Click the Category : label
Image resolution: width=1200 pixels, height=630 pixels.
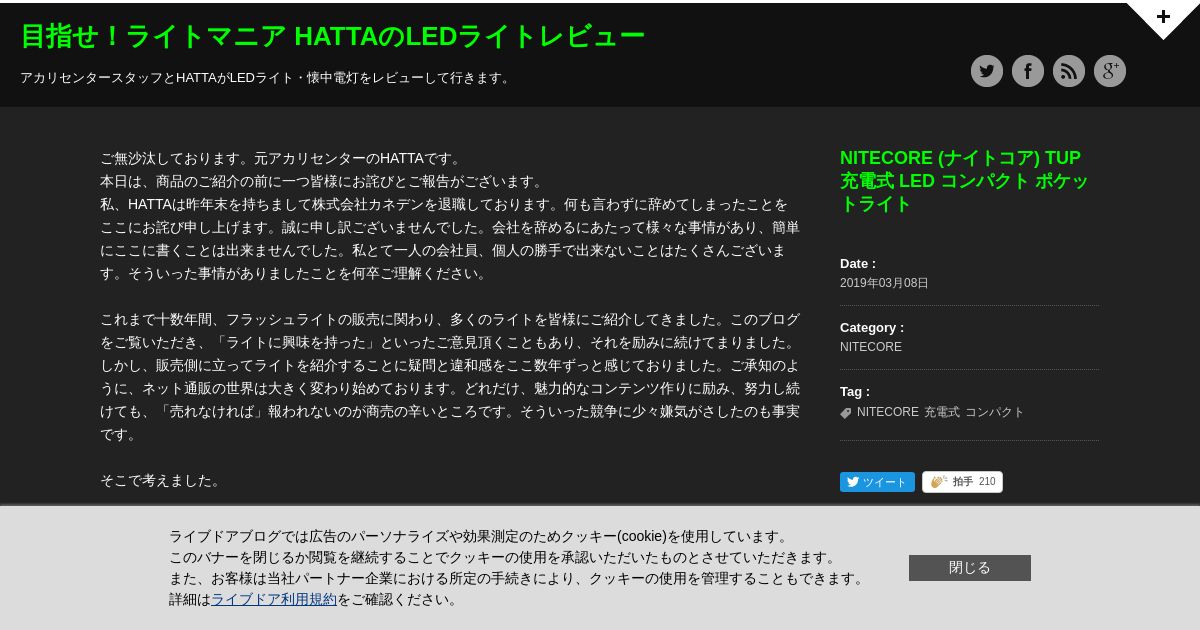click(872, 328)
